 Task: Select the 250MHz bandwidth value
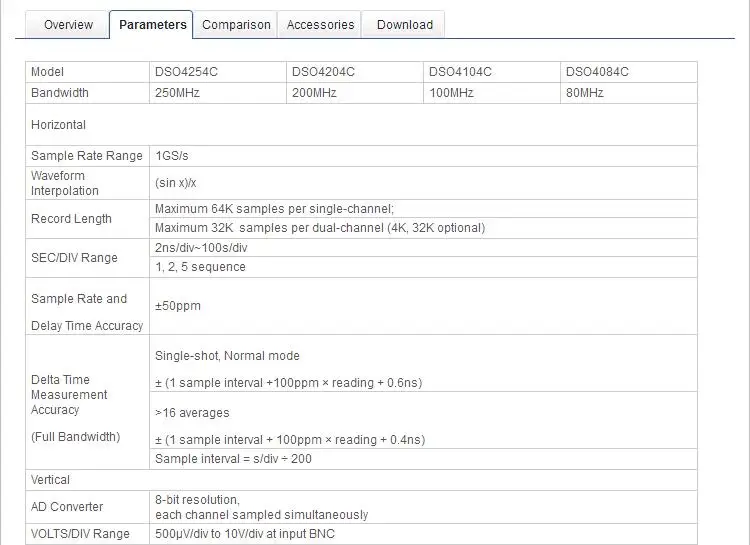tap(177, 93)
